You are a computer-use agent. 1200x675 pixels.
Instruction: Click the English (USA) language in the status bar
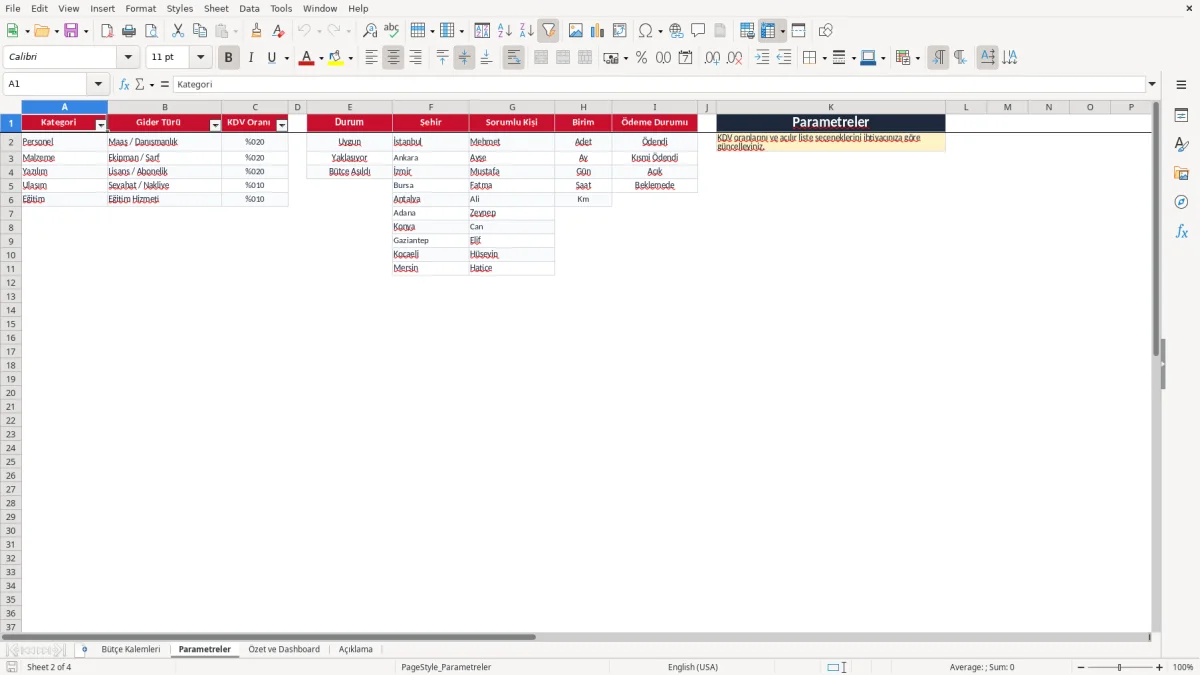click(x=692, y=667)
